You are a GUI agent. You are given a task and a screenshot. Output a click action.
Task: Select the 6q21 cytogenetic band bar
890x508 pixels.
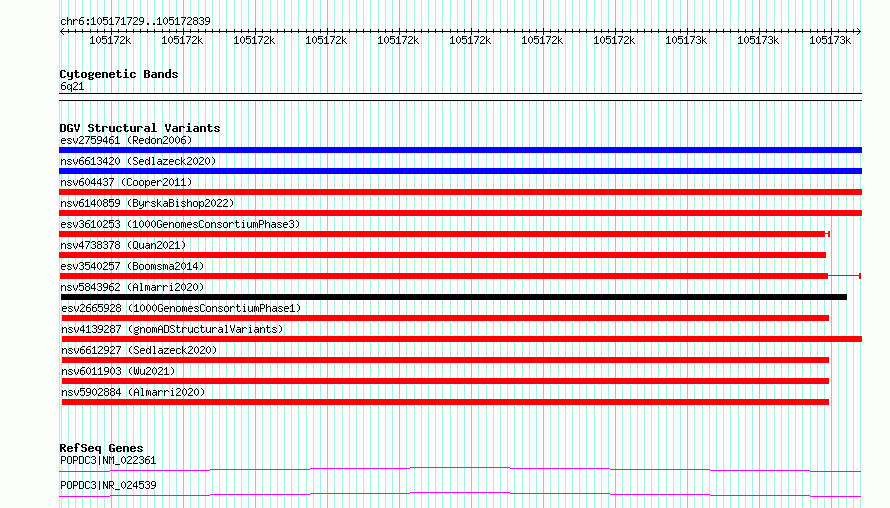pyautogui.click(x=460, y=97)
